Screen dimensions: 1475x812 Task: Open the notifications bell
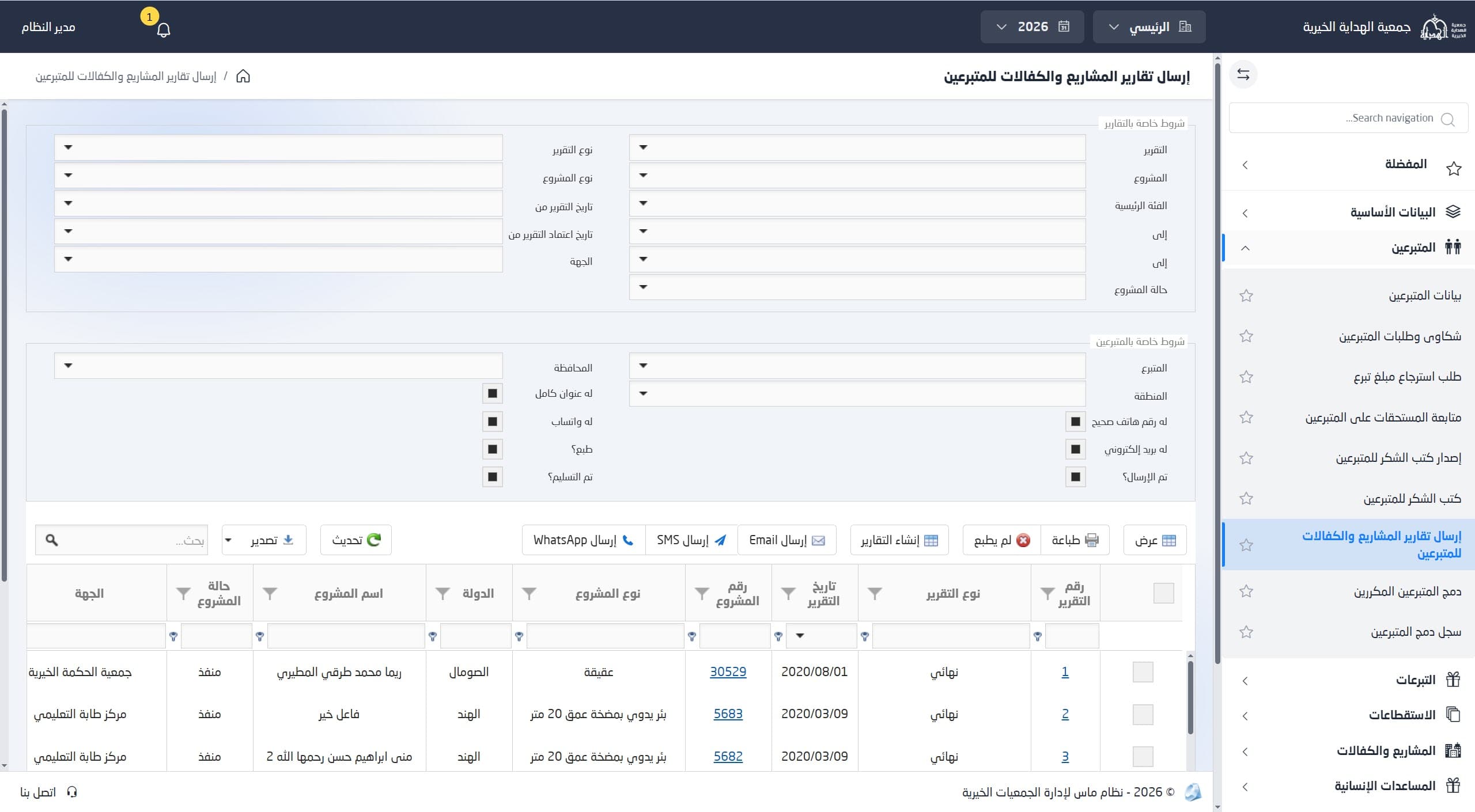click(x=163, y=29)
